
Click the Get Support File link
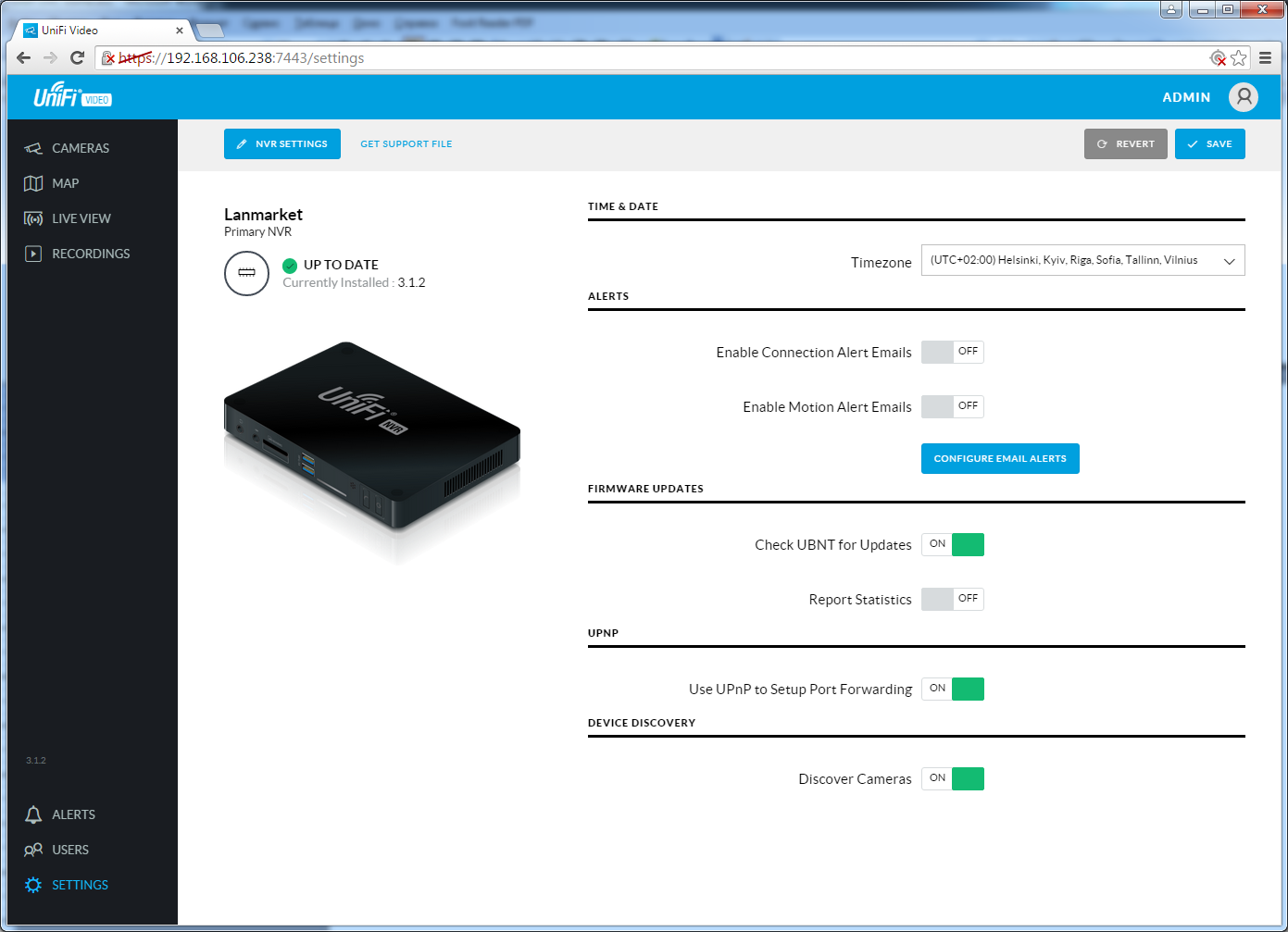[x=406, y=144]
